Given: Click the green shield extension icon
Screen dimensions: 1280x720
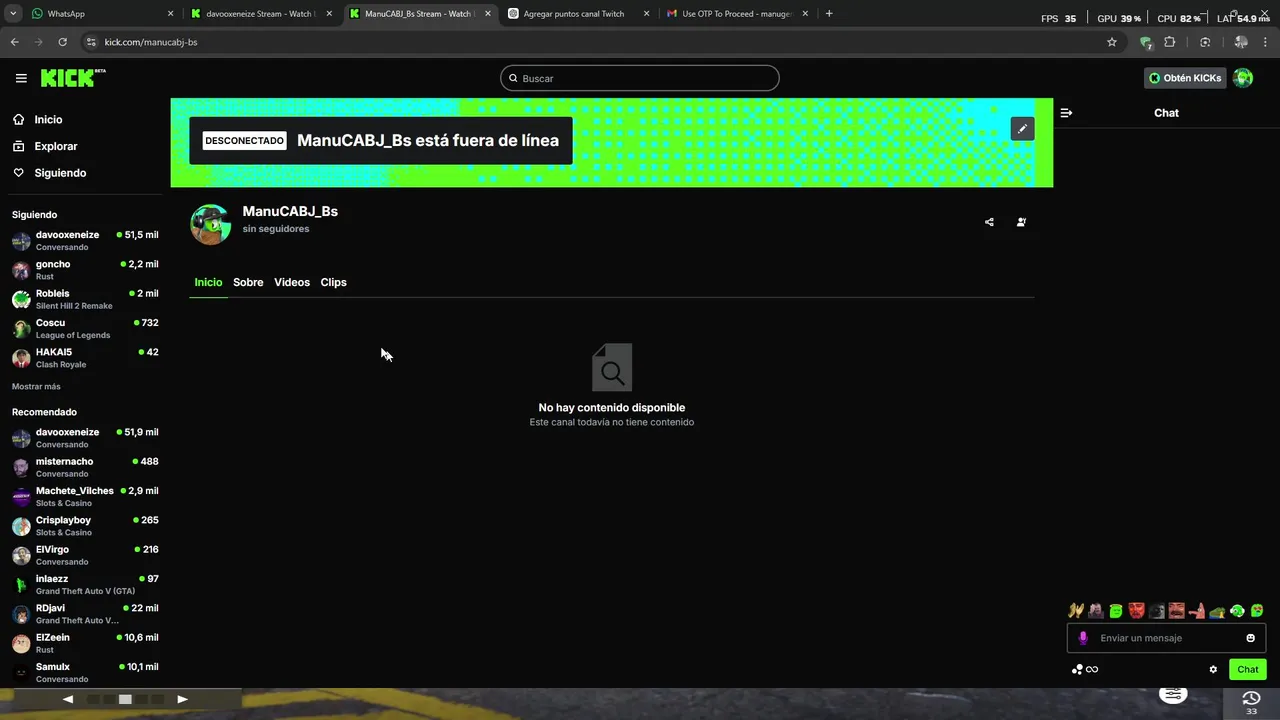Looking at the screenshot, I should pos(1146,42).
